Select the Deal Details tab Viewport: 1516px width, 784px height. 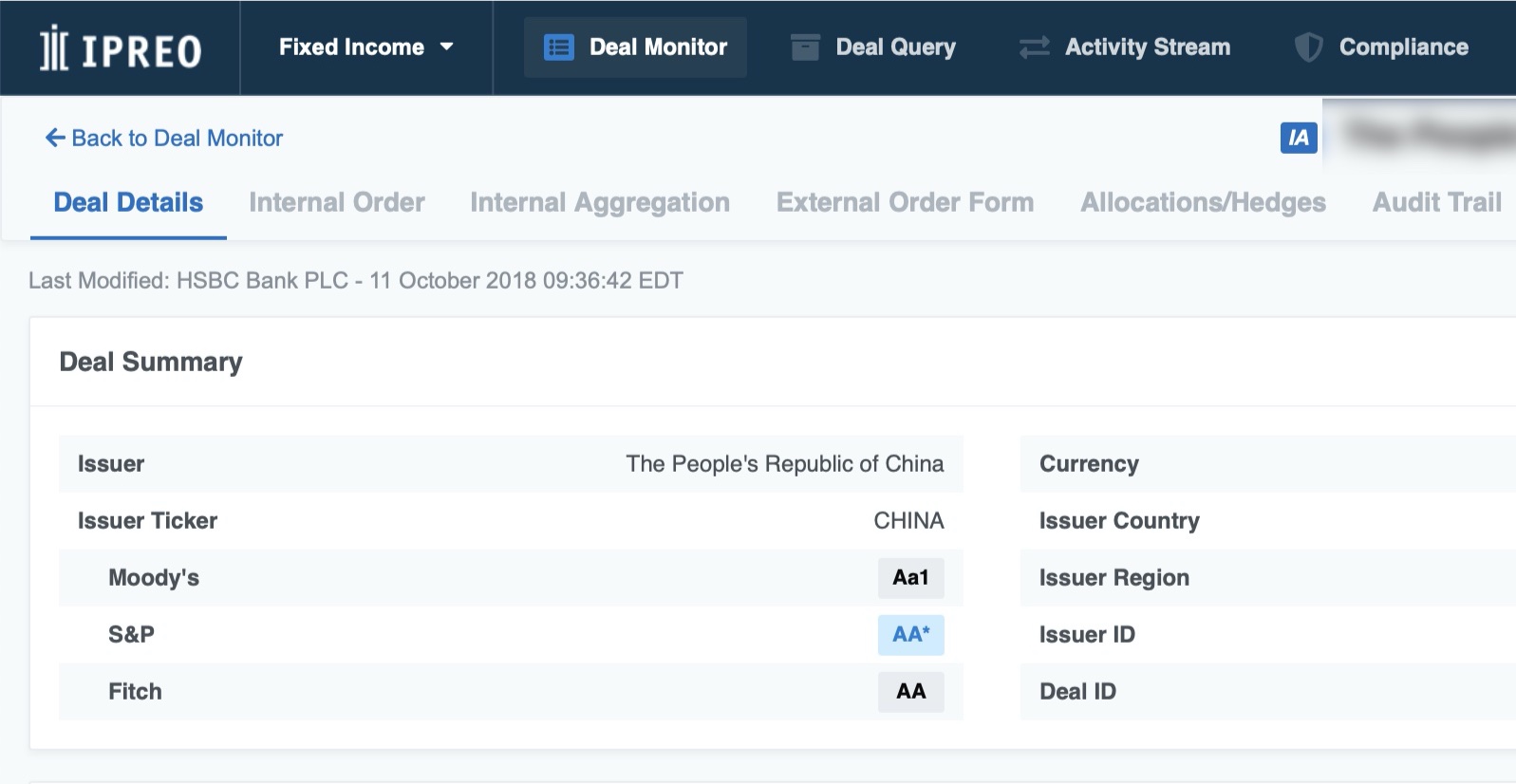(128, 202)
